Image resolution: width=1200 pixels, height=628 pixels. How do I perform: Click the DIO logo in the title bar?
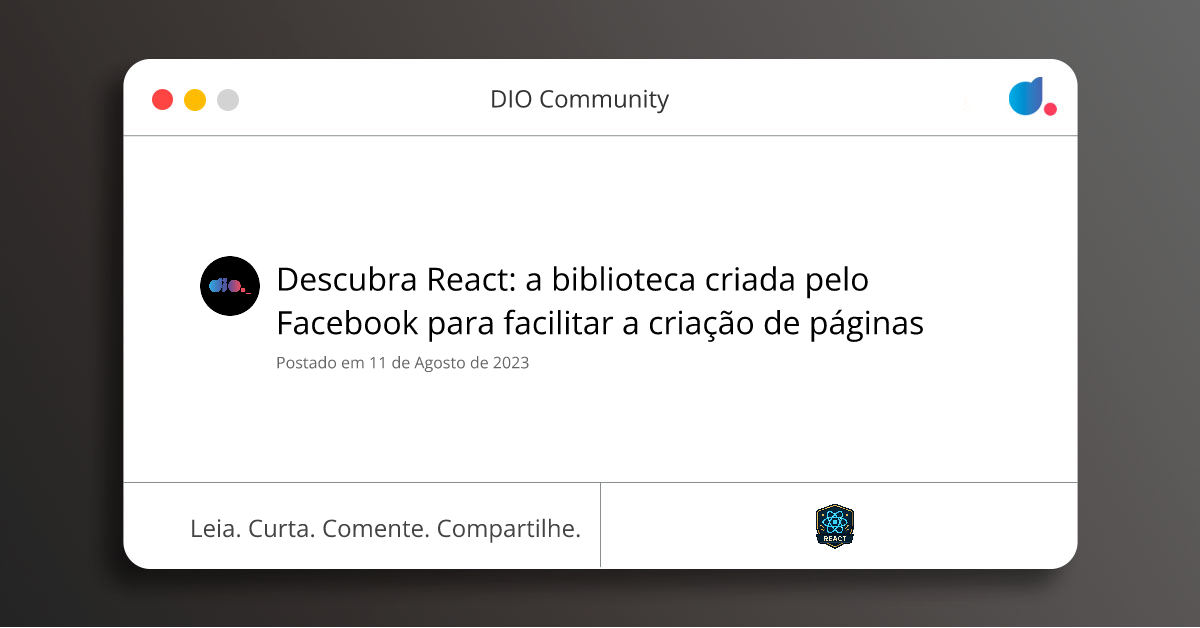(x=1032, y=98)
